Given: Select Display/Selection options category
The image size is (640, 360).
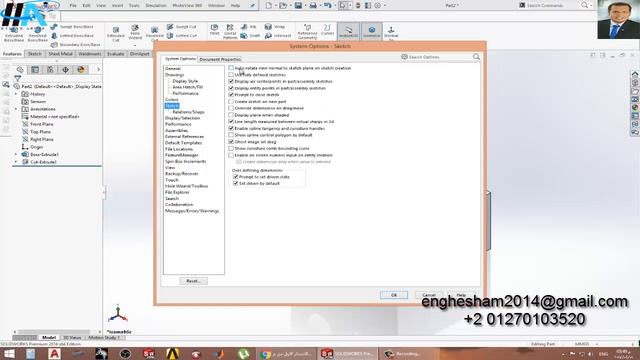Looking at the screenshot, I should (x=182, y=118).
